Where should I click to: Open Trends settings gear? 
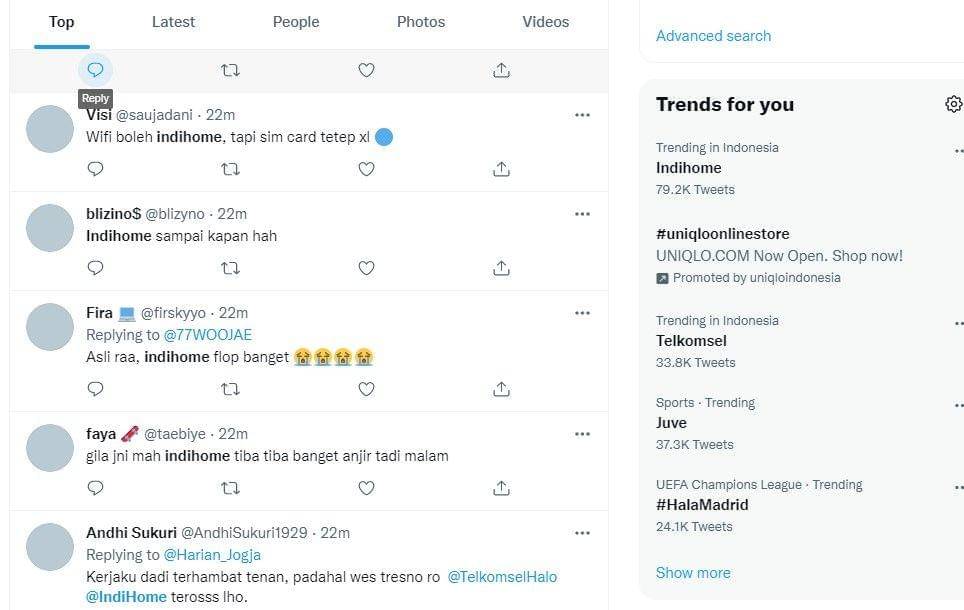(x=953, y=104)
